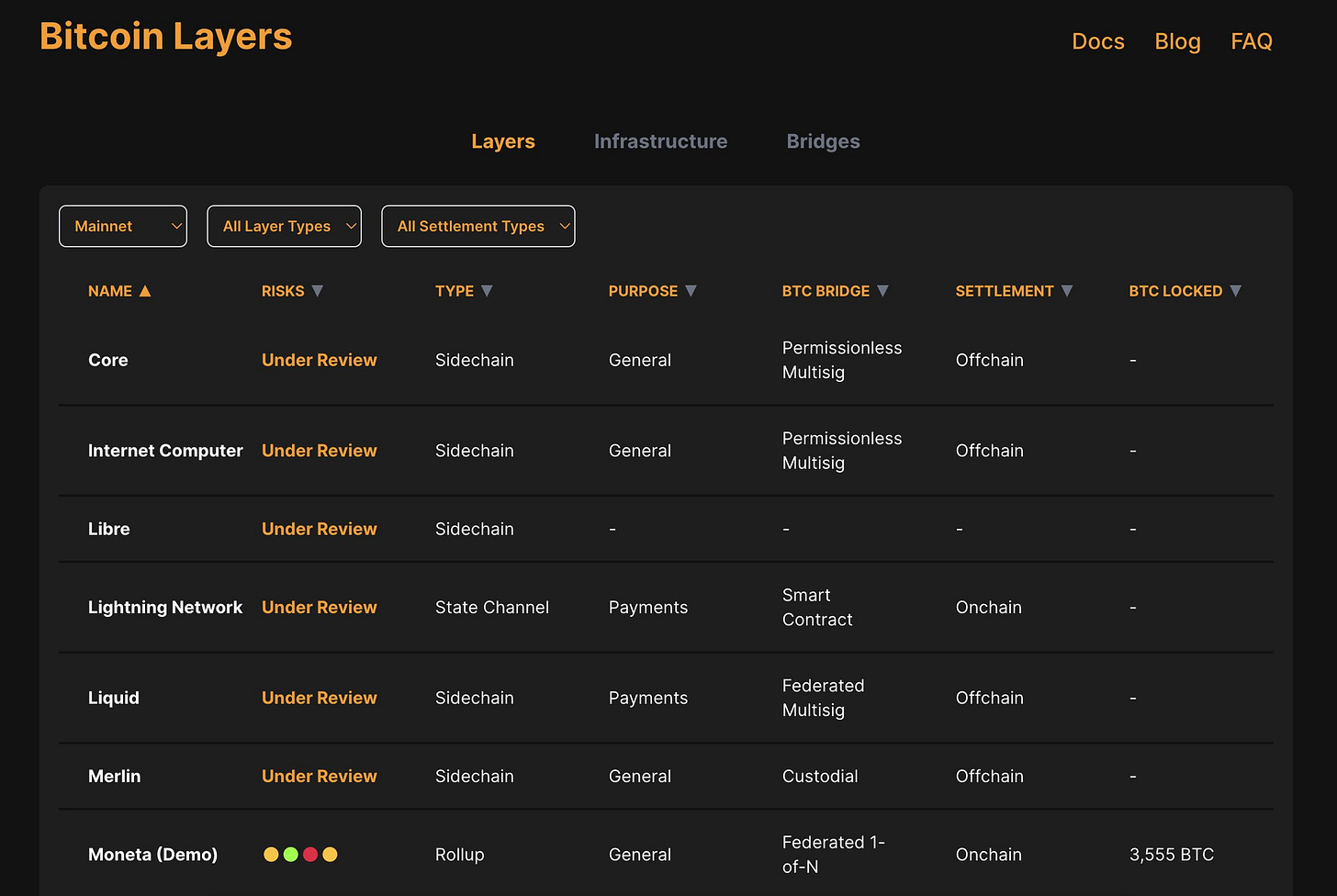Switch to the Layers tab

(x=503, y=141)
